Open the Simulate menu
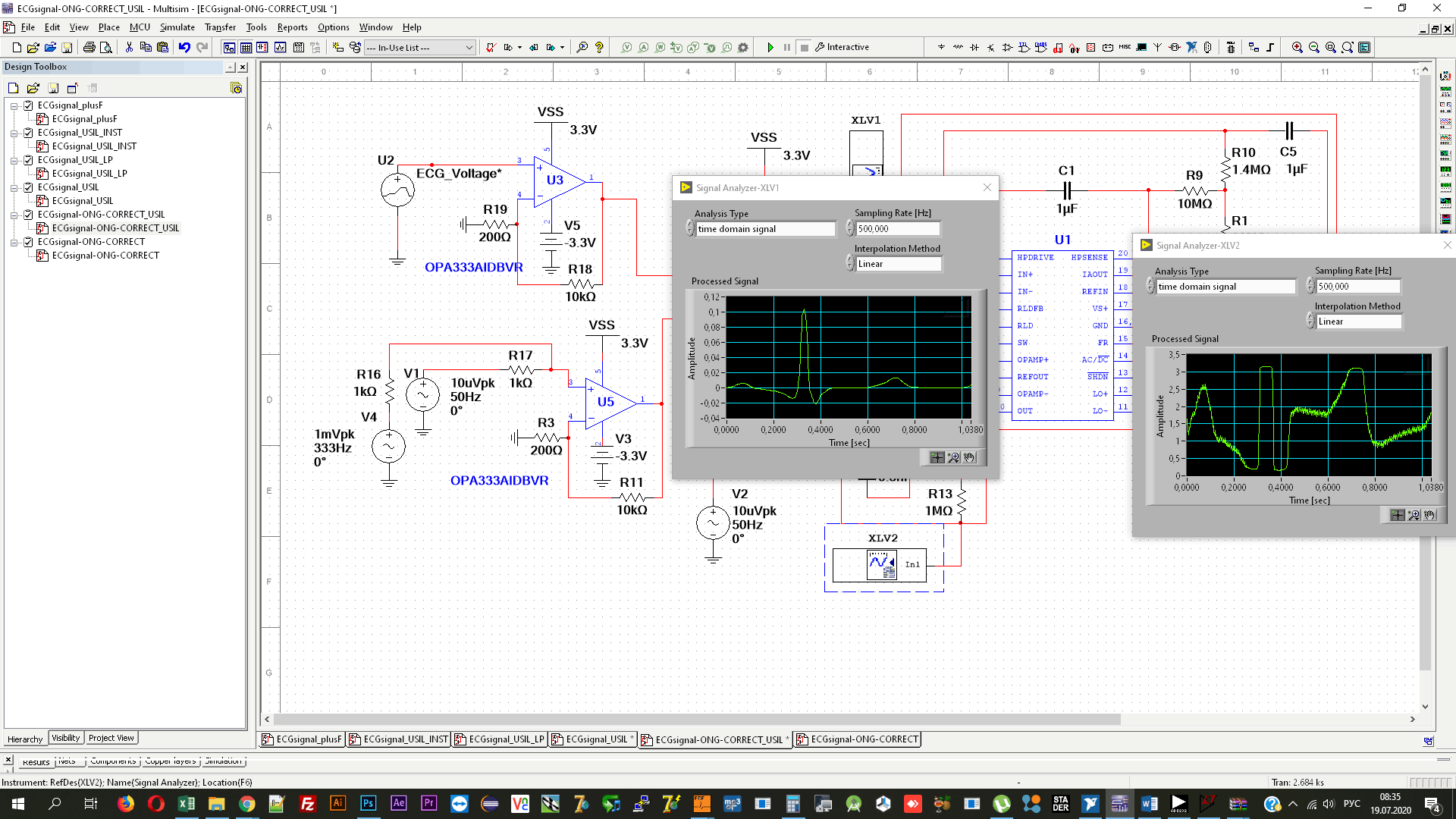The image size is (1456, 819). (177, 27)
